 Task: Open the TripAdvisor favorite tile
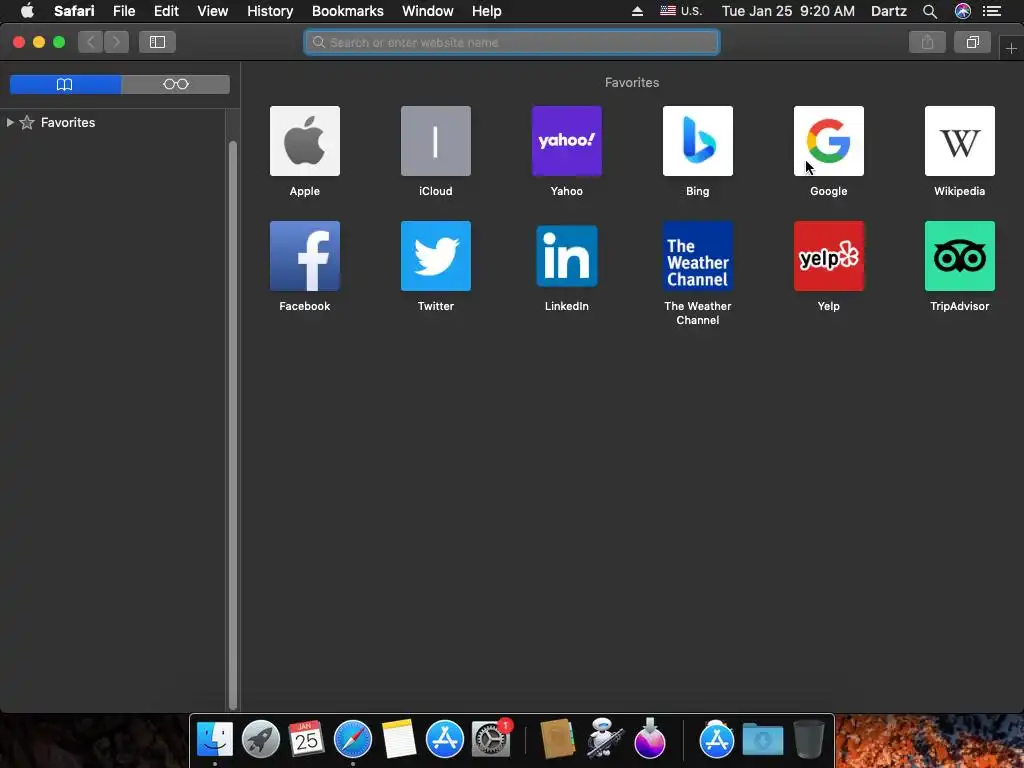point(959,256)
